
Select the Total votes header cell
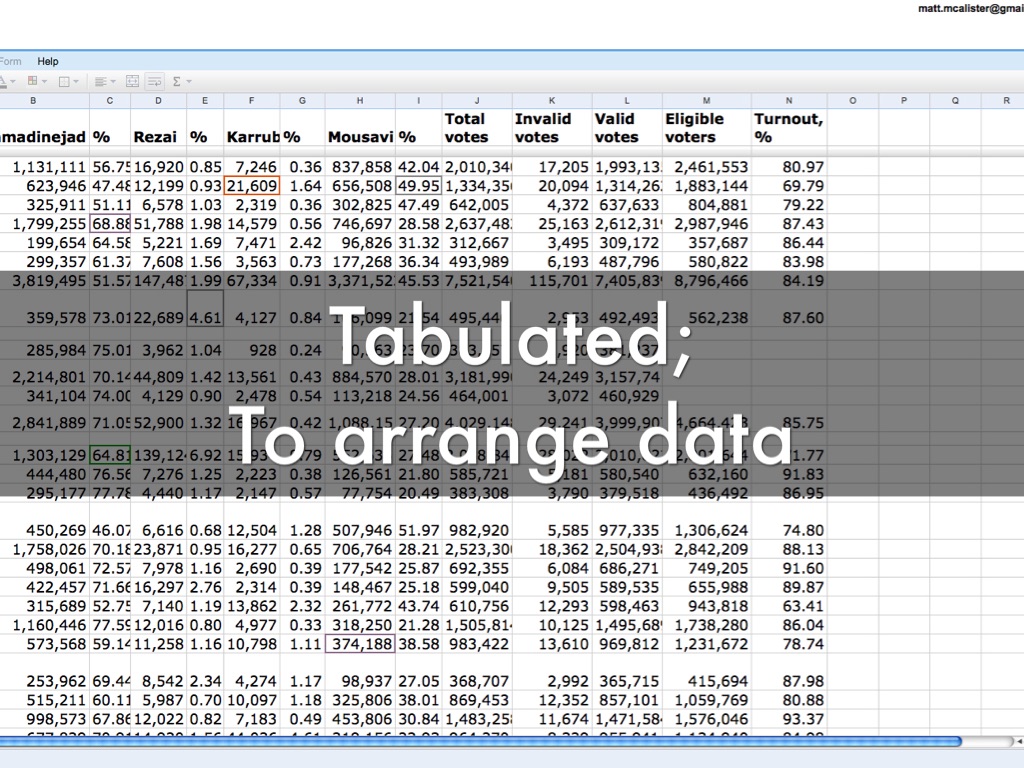pyautogui.click(x=477, y=127)
